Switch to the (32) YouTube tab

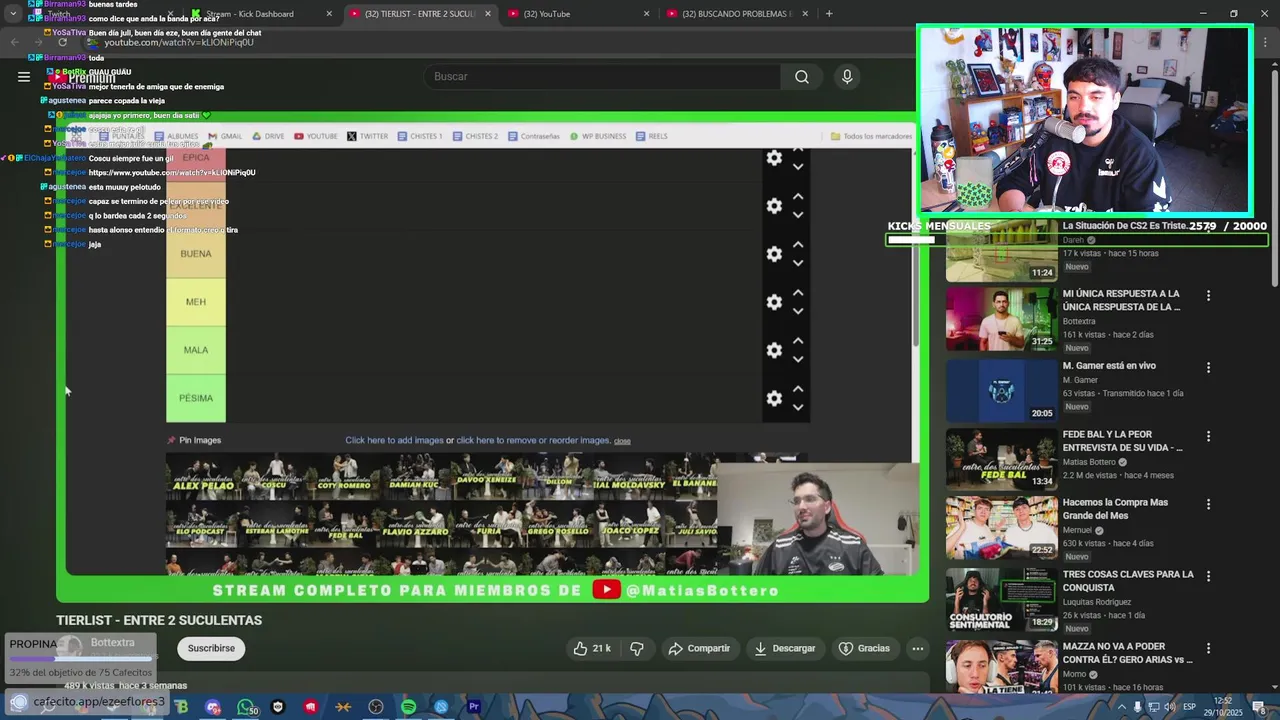(x=578, y=14)
